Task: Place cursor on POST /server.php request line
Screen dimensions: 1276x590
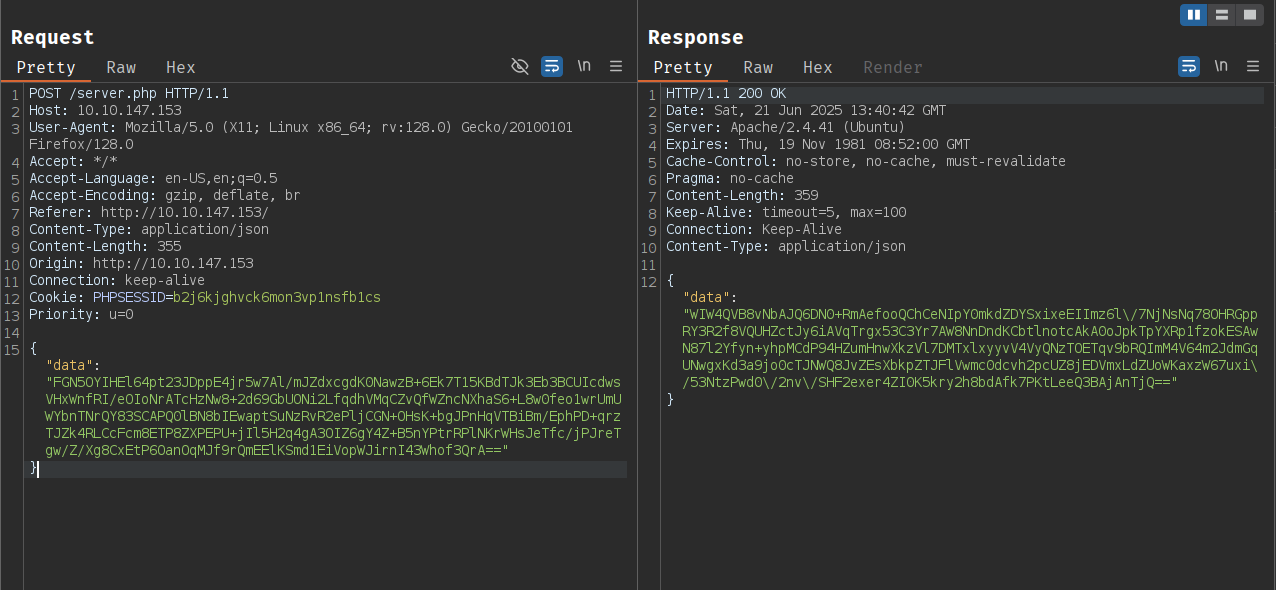Action: point(129,93)
